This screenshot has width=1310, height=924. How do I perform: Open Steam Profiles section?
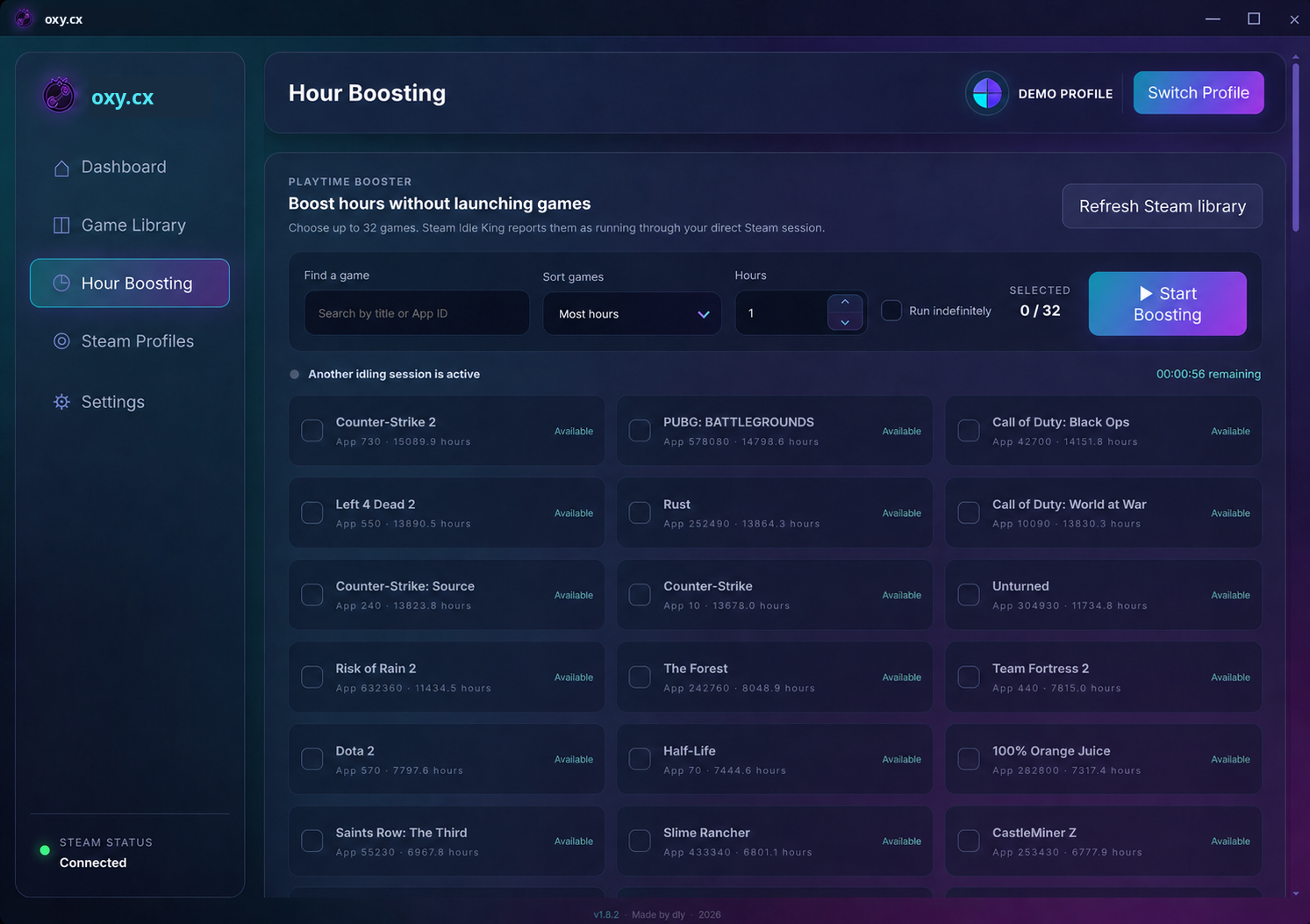130,341
